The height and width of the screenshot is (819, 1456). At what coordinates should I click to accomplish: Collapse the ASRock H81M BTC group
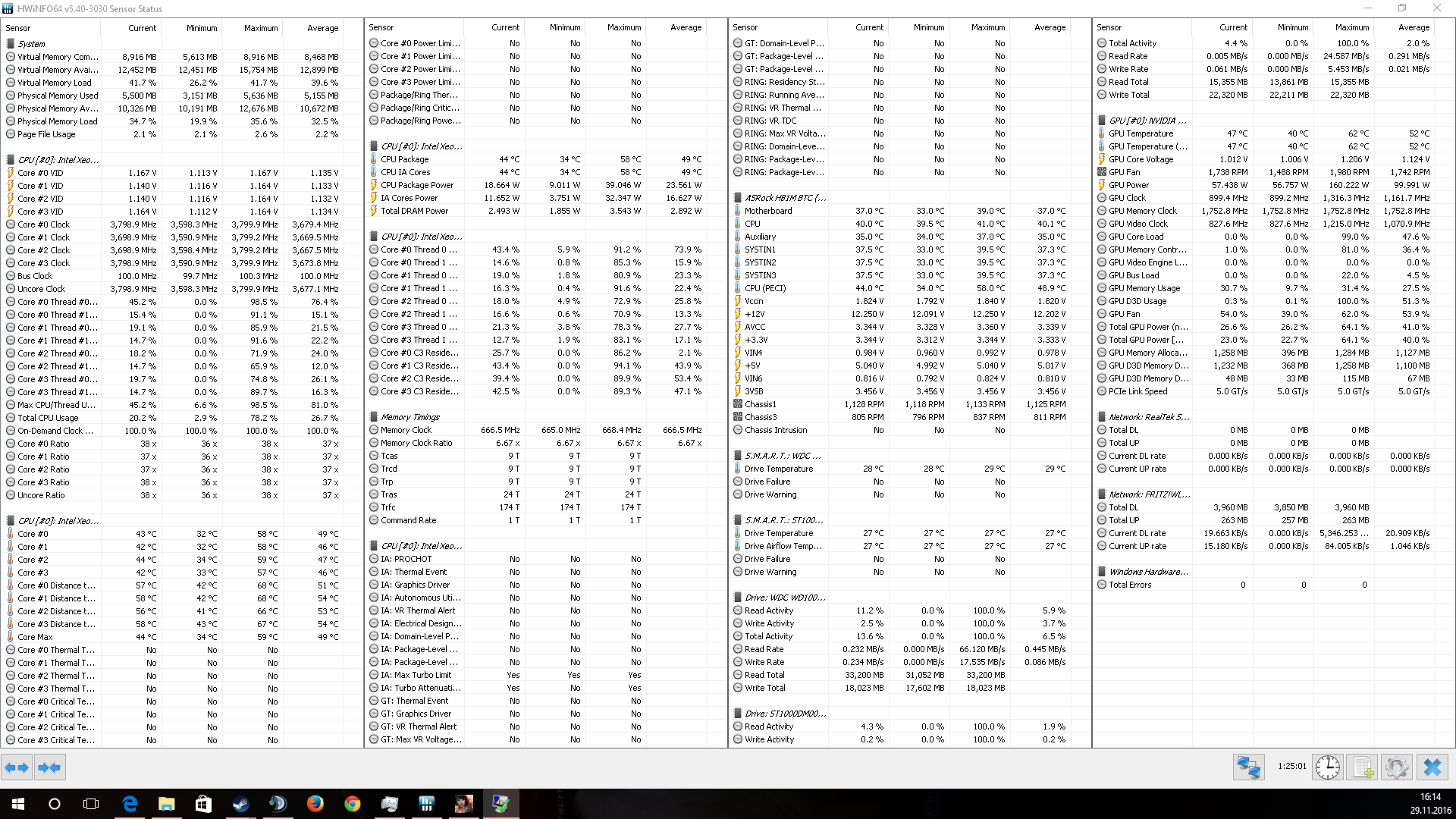(x=784, y=198)
